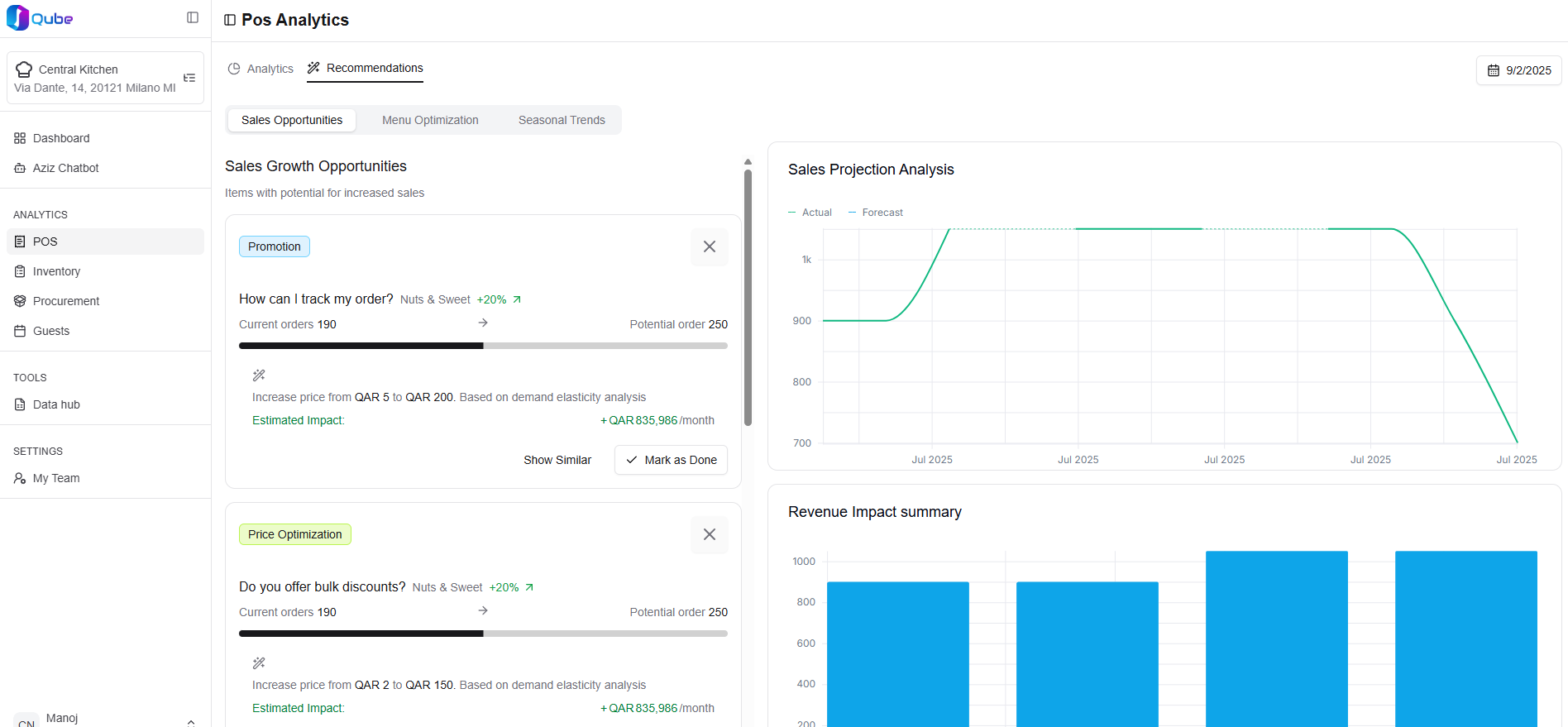The image size is (1568, 727).
Task: Open the Procurement page
Action: click(105, 301)
